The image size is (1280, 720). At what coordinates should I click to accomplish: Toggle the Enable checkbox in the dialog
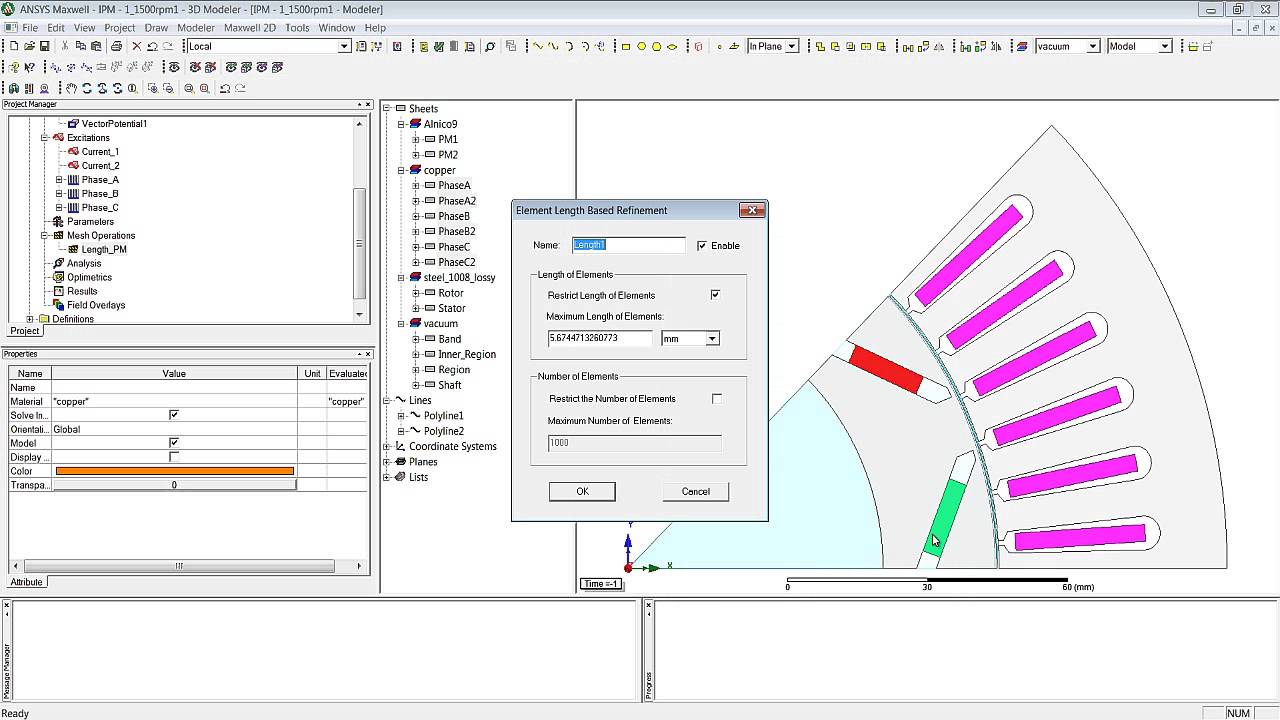tap(702, 245)
